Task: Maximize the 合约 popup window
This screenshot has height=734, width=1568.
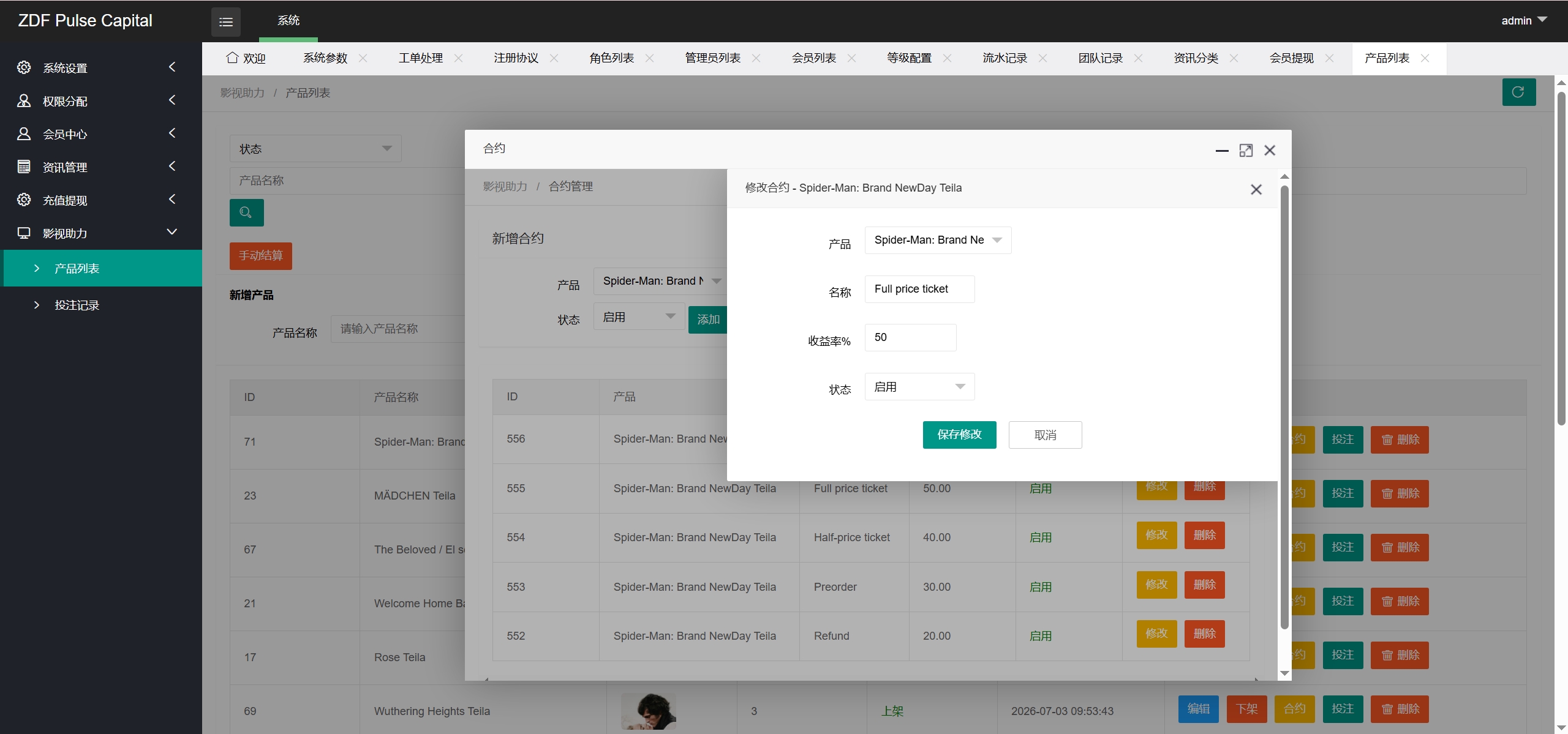Action: [1246, 151]
